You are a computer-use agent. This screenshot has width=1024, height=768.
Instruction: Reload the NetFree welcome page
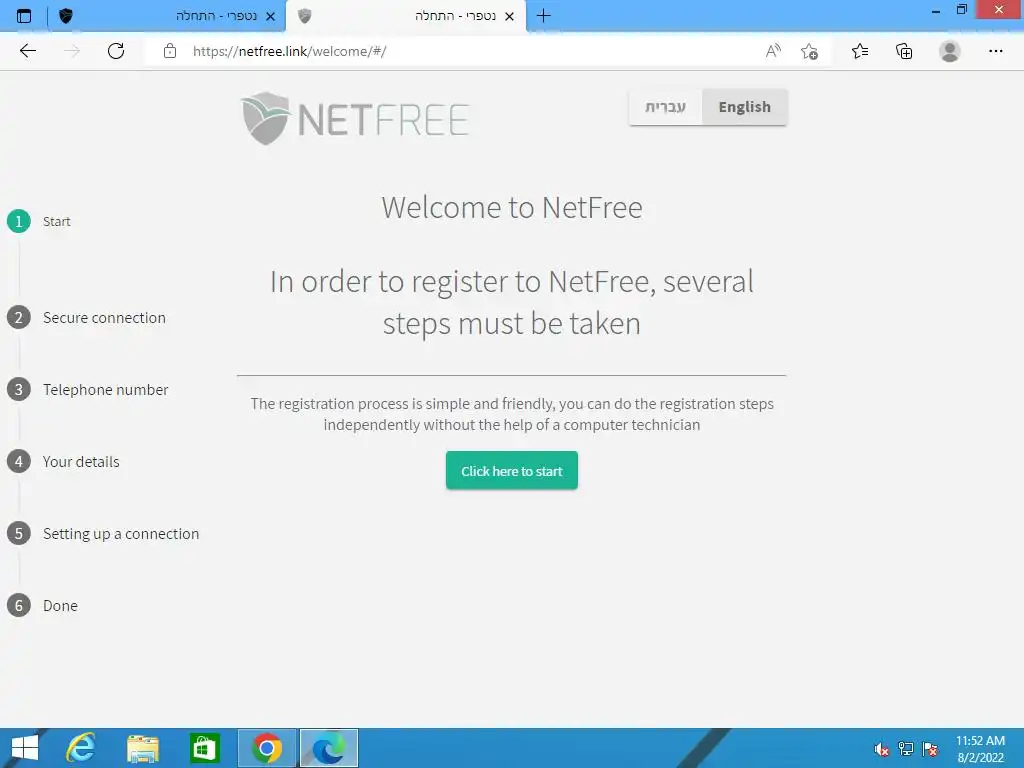click(x=116, y=51)
